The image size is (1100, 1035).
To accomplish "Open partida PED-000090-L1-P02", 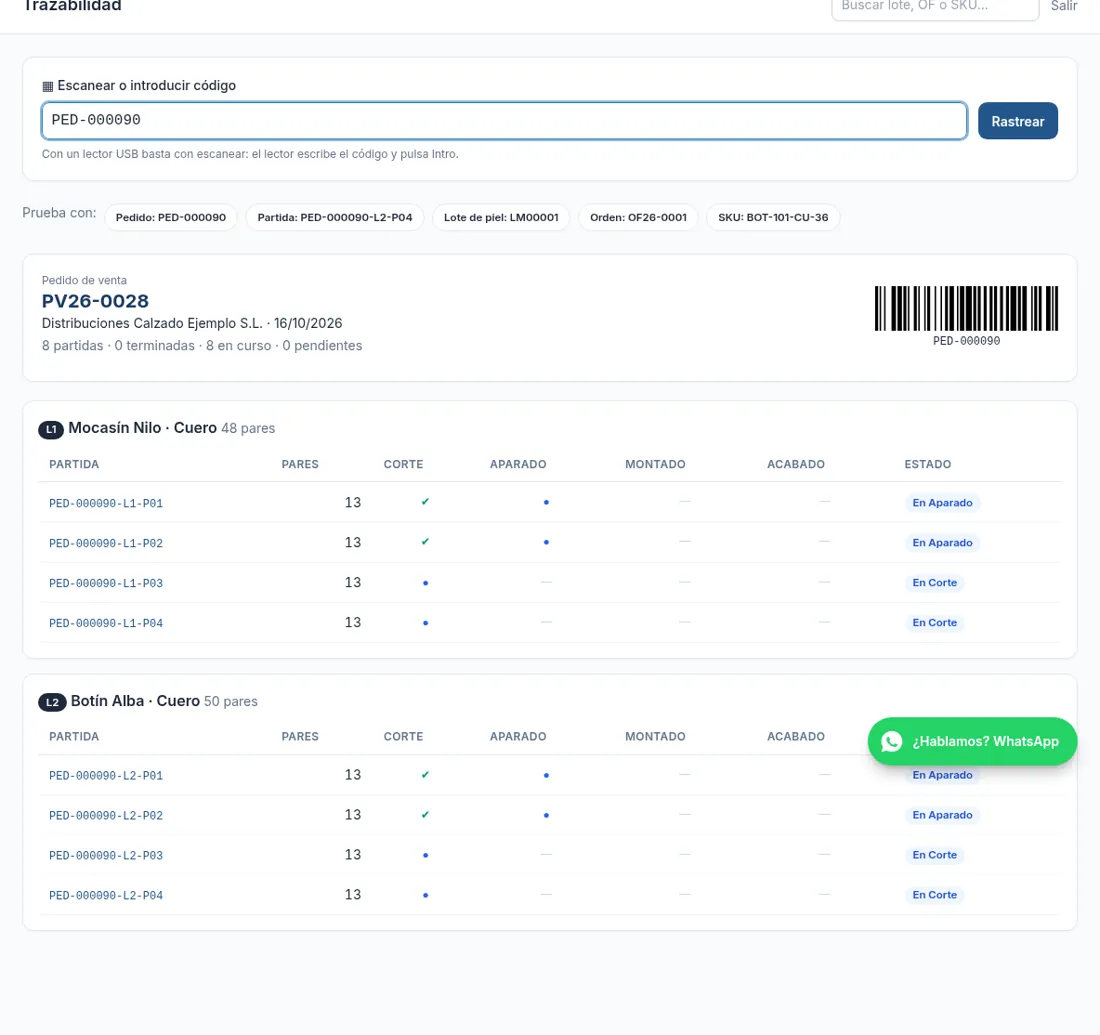I will click(x=106, y=543).
